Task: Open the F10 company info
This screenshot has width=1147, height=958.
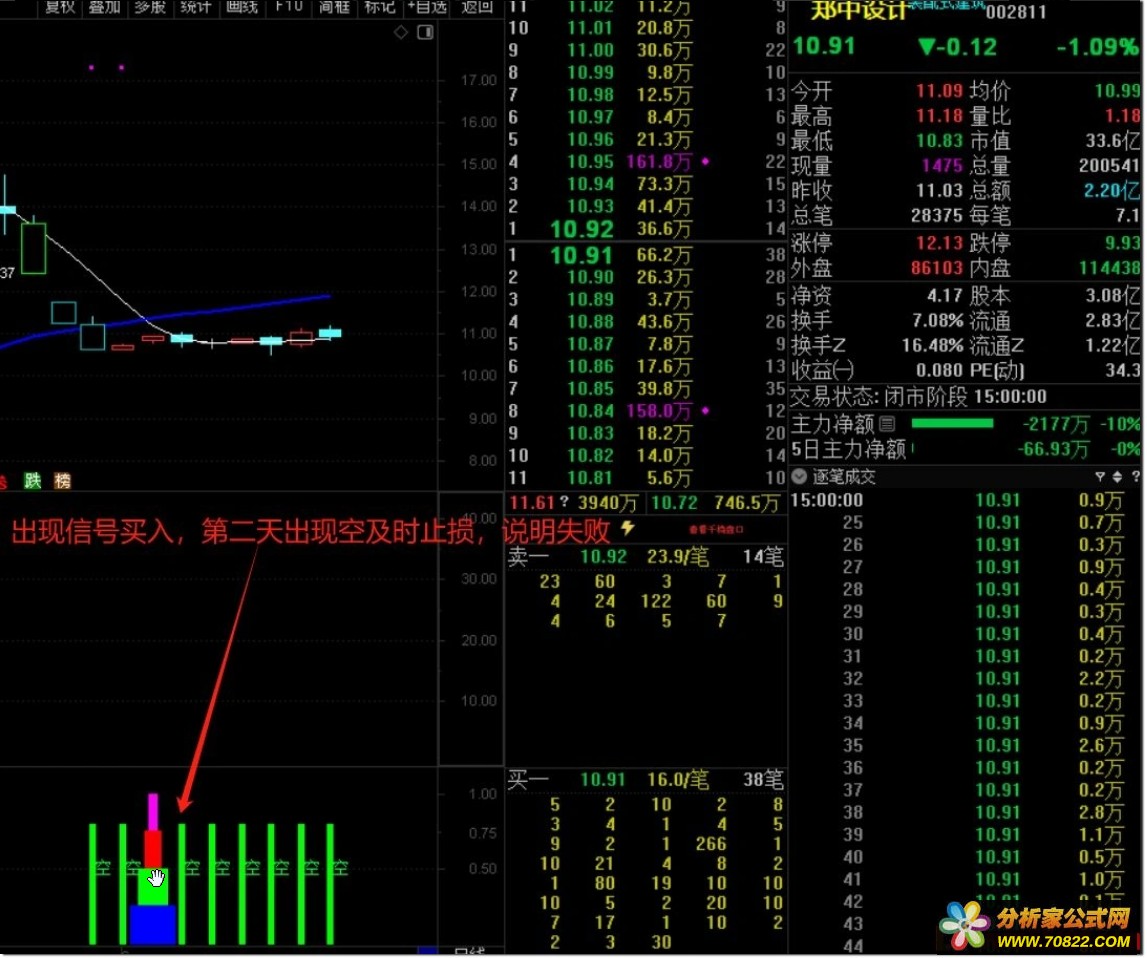Action: click(289, 7)
